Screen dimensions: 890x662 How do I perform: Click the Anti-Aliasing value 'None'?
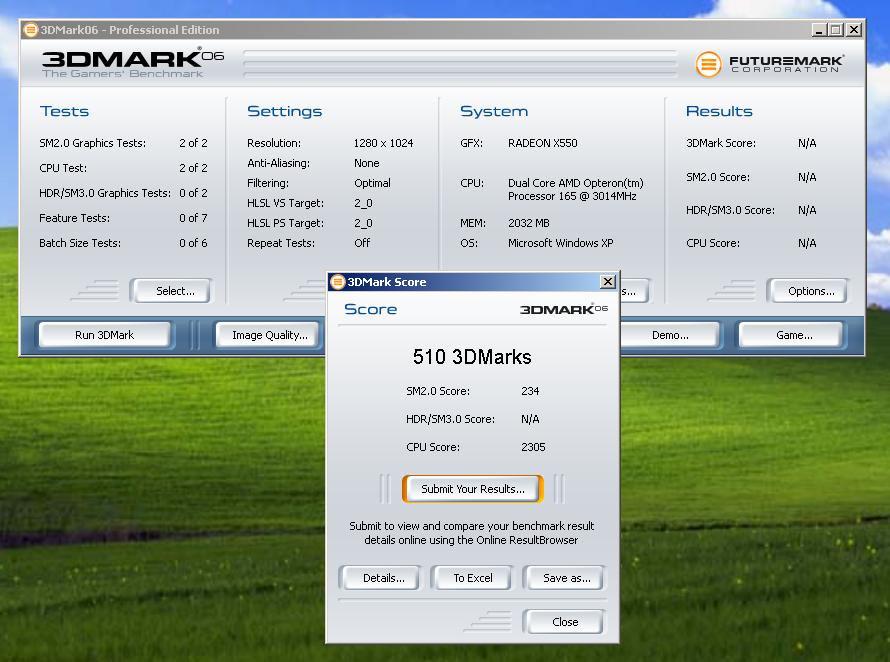367,163
